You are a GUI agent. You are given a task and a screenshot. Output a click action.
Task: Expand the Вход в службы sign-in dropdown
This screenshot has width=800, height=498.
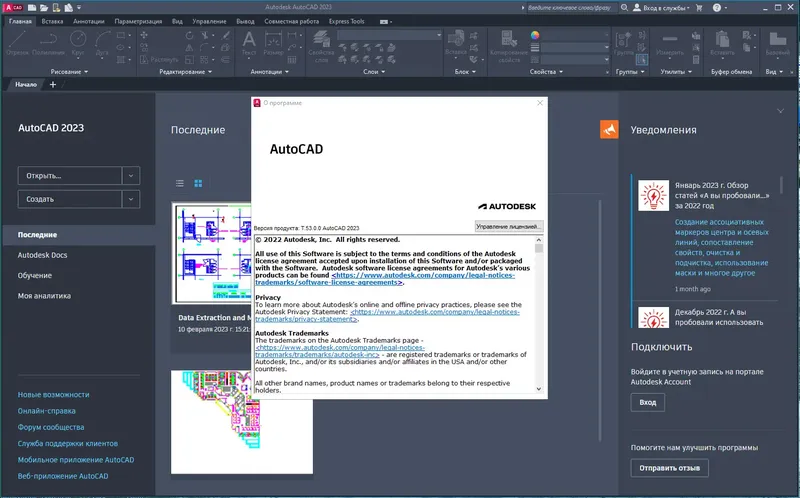click(661, 8)
